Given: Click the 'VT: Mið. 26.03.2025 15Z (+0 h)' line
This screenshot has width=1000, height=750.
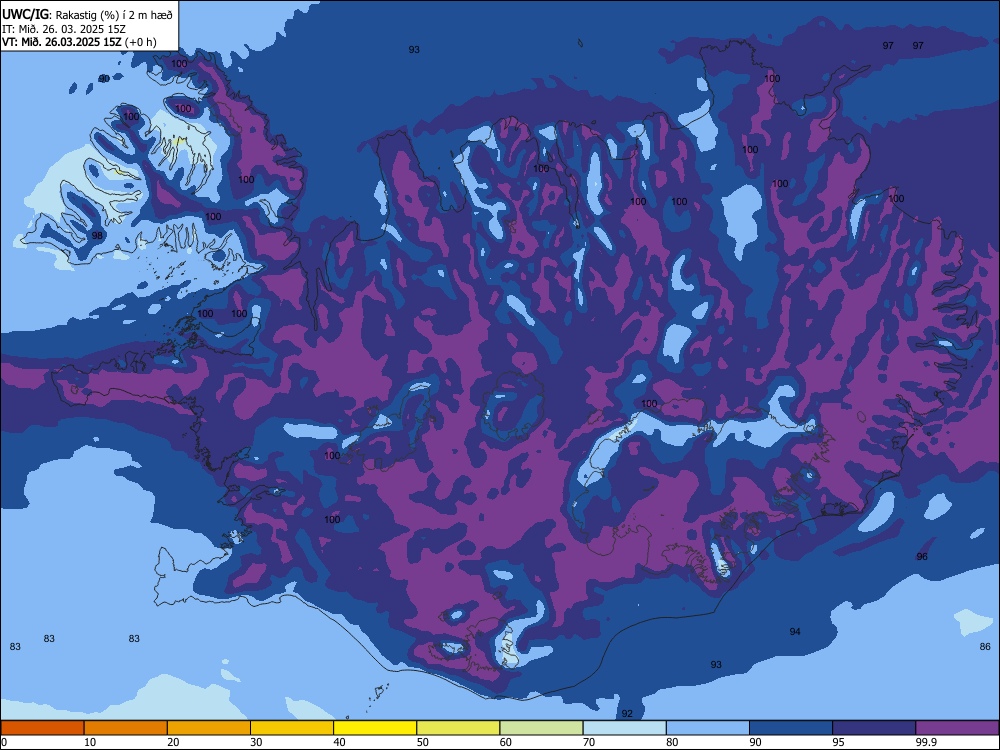Looking at the screenshot, I should coord(79,42).
